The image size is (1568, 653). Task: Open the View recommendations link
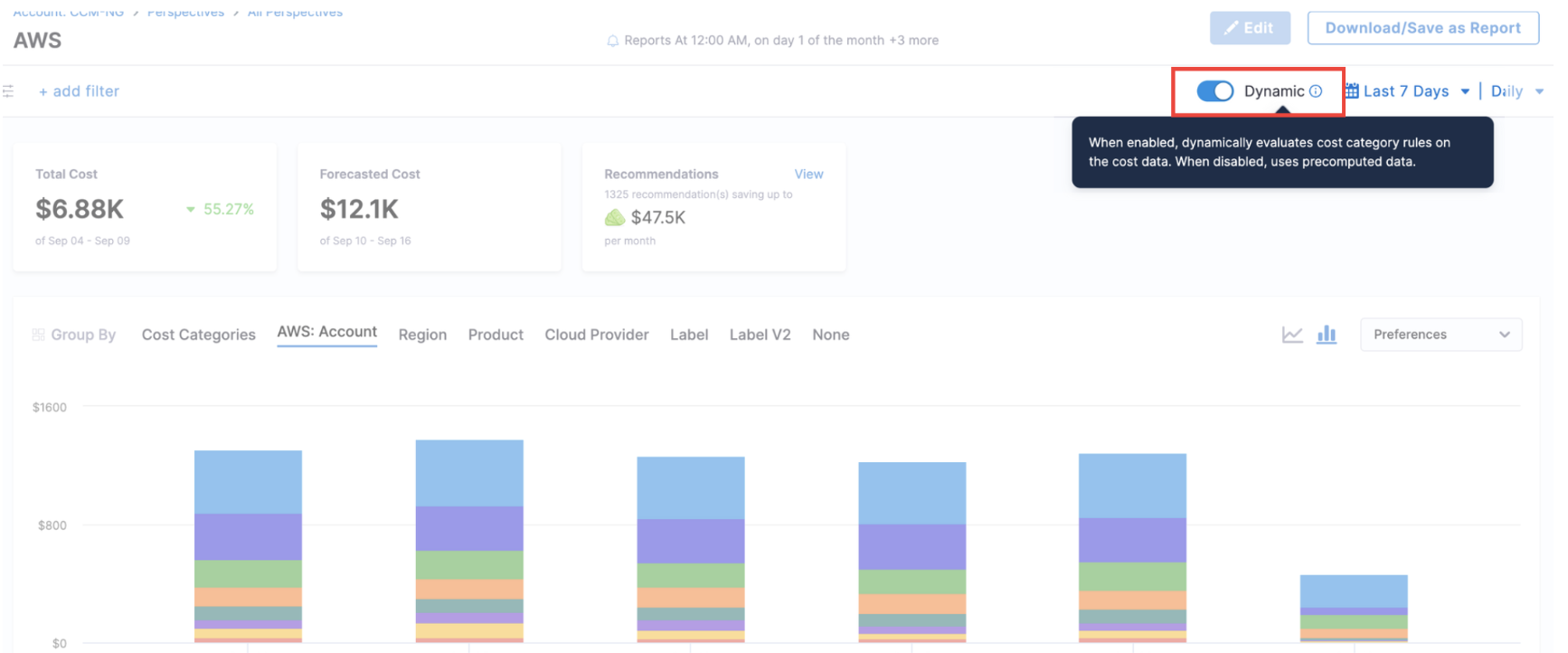[808, 174]
